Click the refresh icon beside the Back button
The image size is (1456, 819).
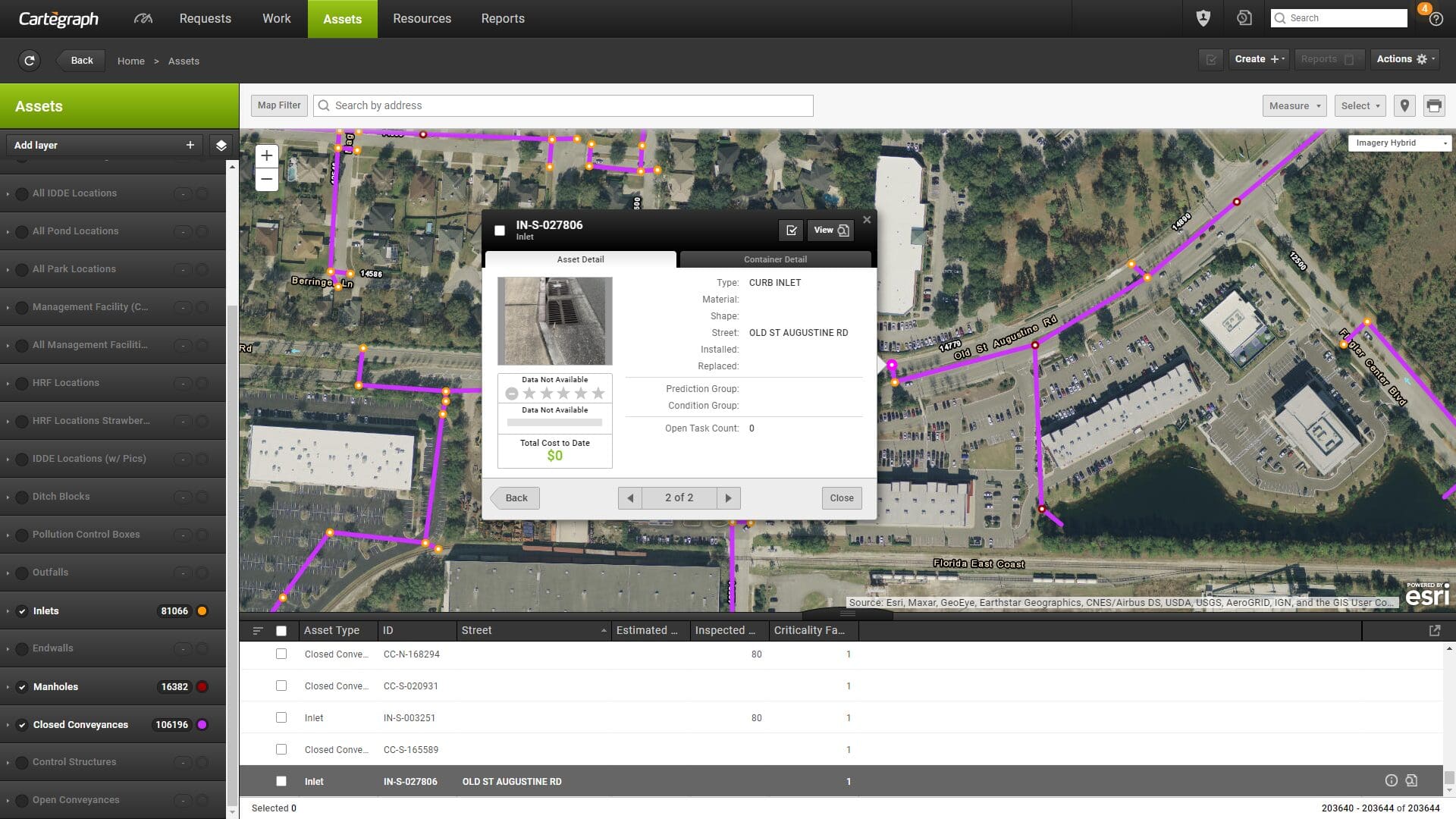click(30, 61)
